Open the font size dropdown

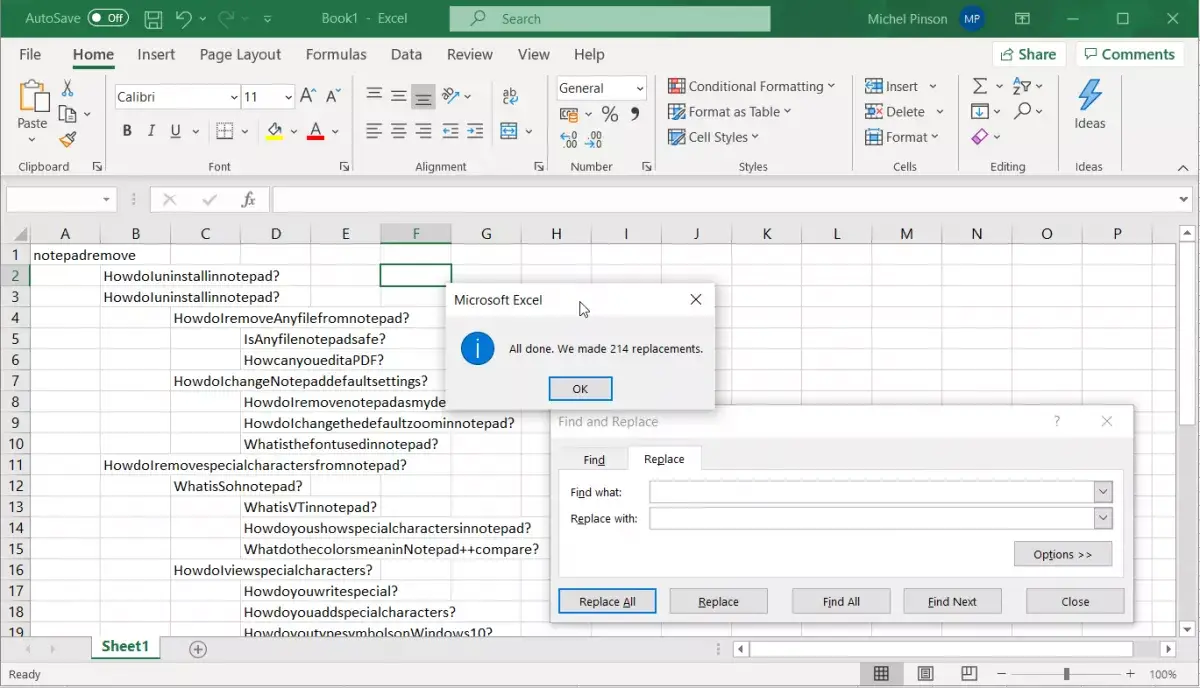click(x=288, y=97)
